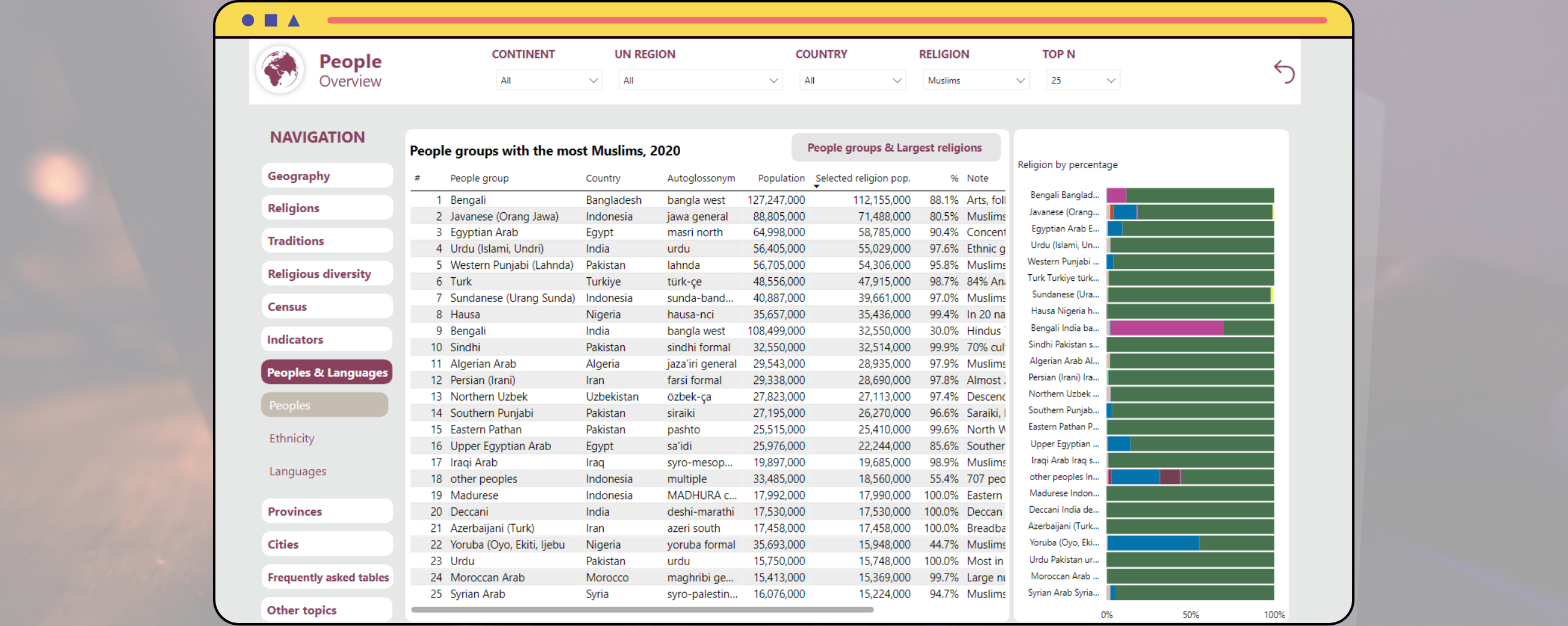Click sort arrow under Selected religion pop.
This screenshot has height=626, width=1568.
816,186
